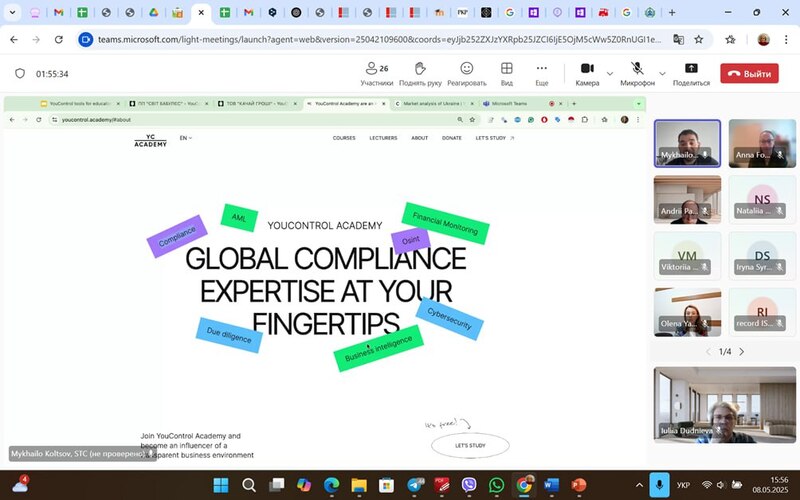Click LET'S STUDY nav link in shared page
This screenshot has width=800, height=500.
494,138
